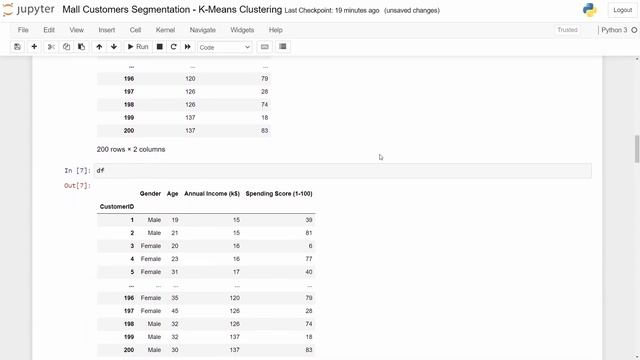This screenshot has height=360, width=640.
Task: Click the Trusted notebook indicator
Action: 567,30
